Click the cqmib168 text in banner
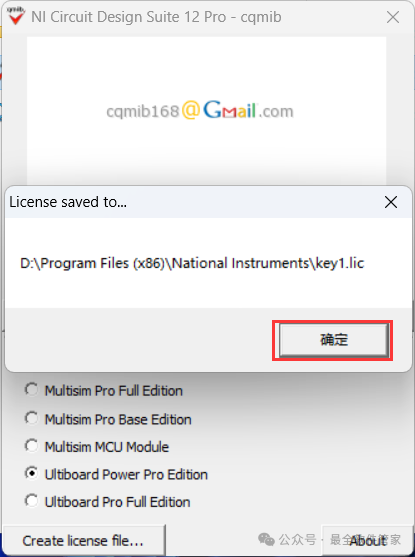Image resolution: width=415 pixels, height=557 pixels. (x=143, y=112)
